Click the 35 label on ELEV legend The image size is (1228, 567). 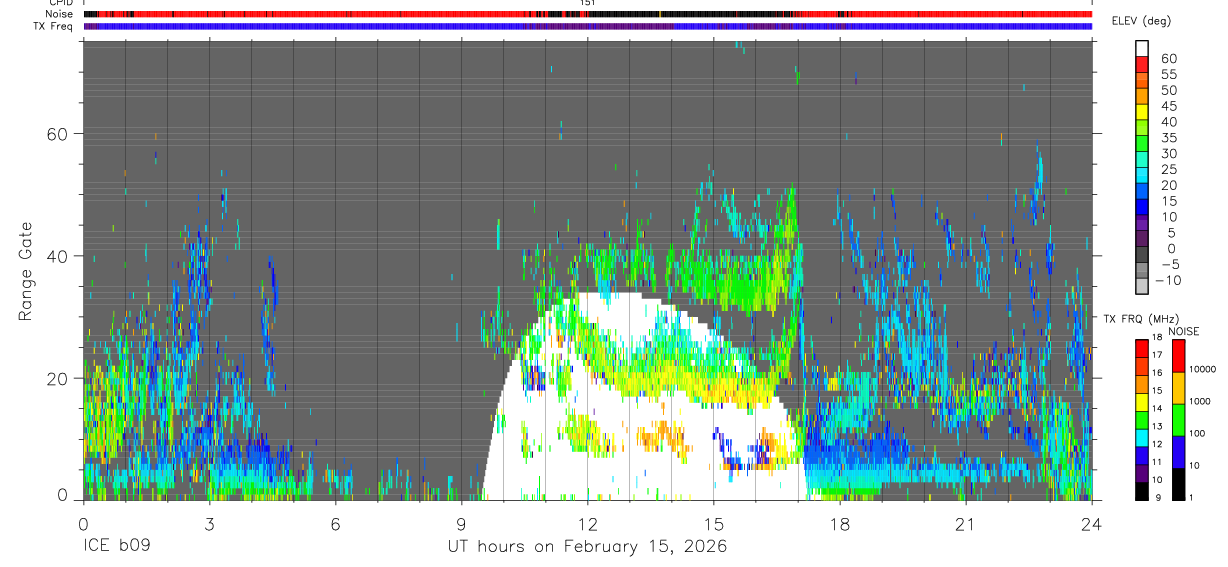pyautogui.click(x=1167, y=137)
